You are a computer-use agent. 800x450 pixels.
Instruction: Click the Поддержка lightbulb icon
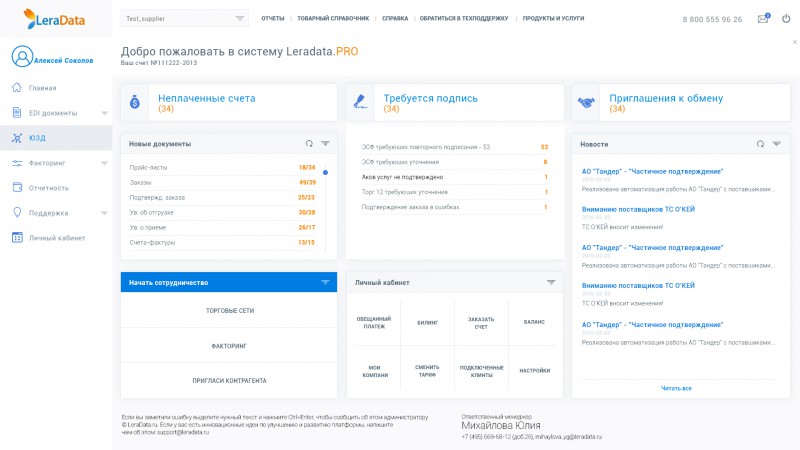point(17,212)
